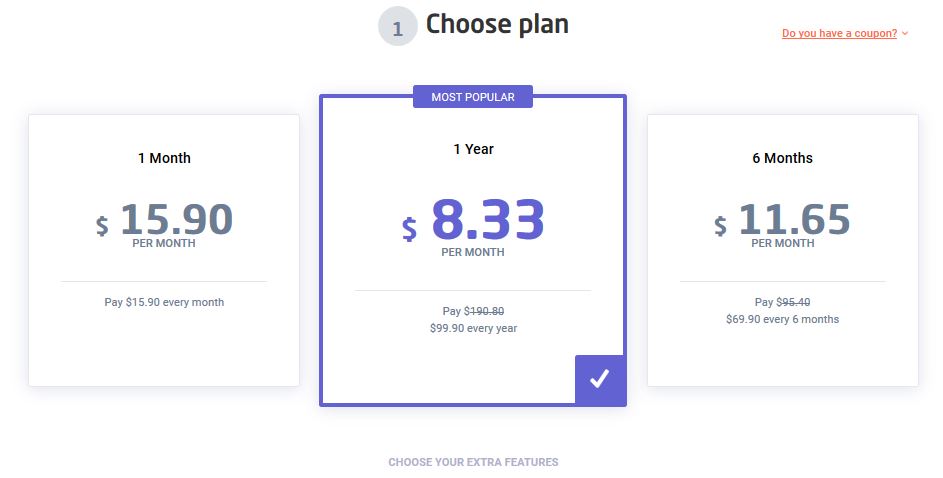Click the $15.90 price
The image size is (943, 478).
coord(164,219)
